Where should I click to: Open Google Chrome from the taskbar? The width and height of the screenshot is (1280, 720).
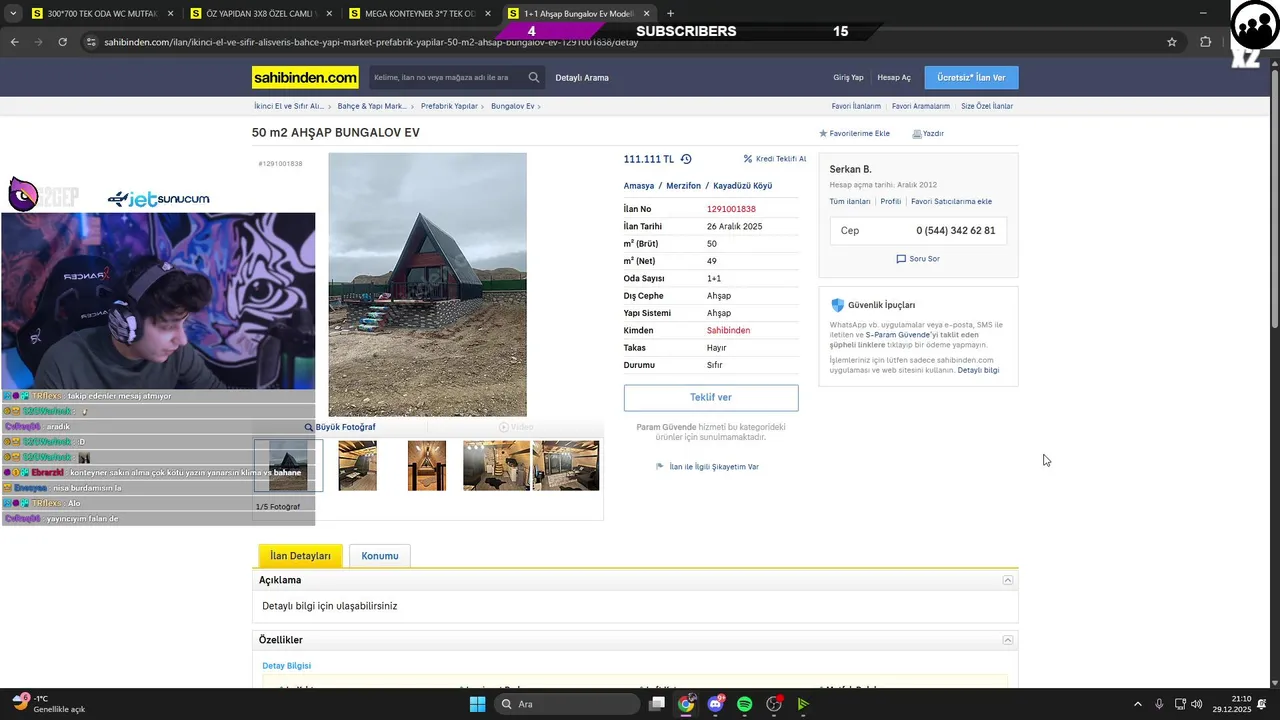(686, 704)
